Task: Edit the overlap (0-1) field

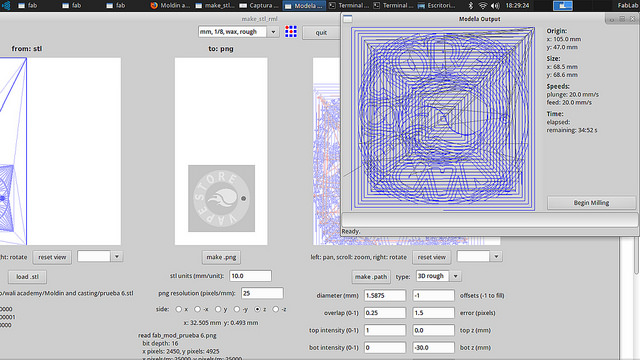Action: 385,313
